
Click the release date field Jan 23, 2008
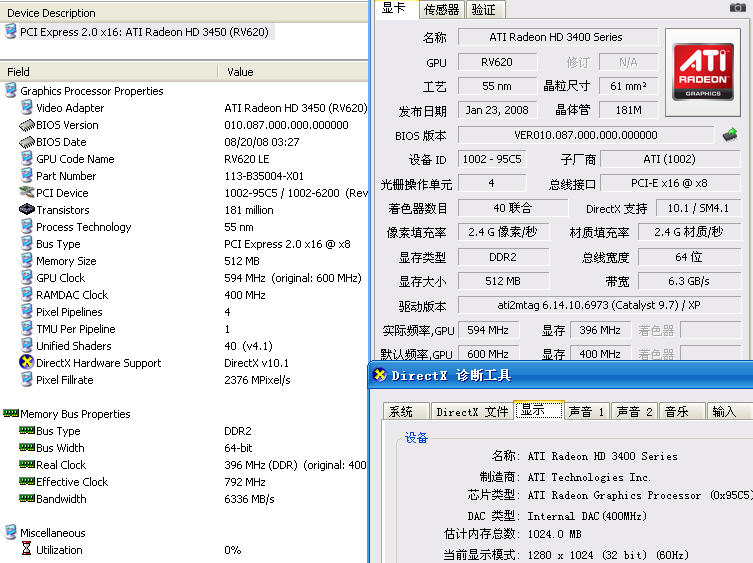tap(497, 110)
